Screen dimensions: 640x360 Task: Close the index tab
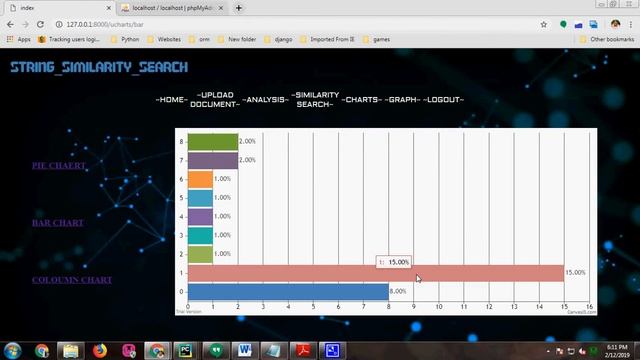point(109,8)
